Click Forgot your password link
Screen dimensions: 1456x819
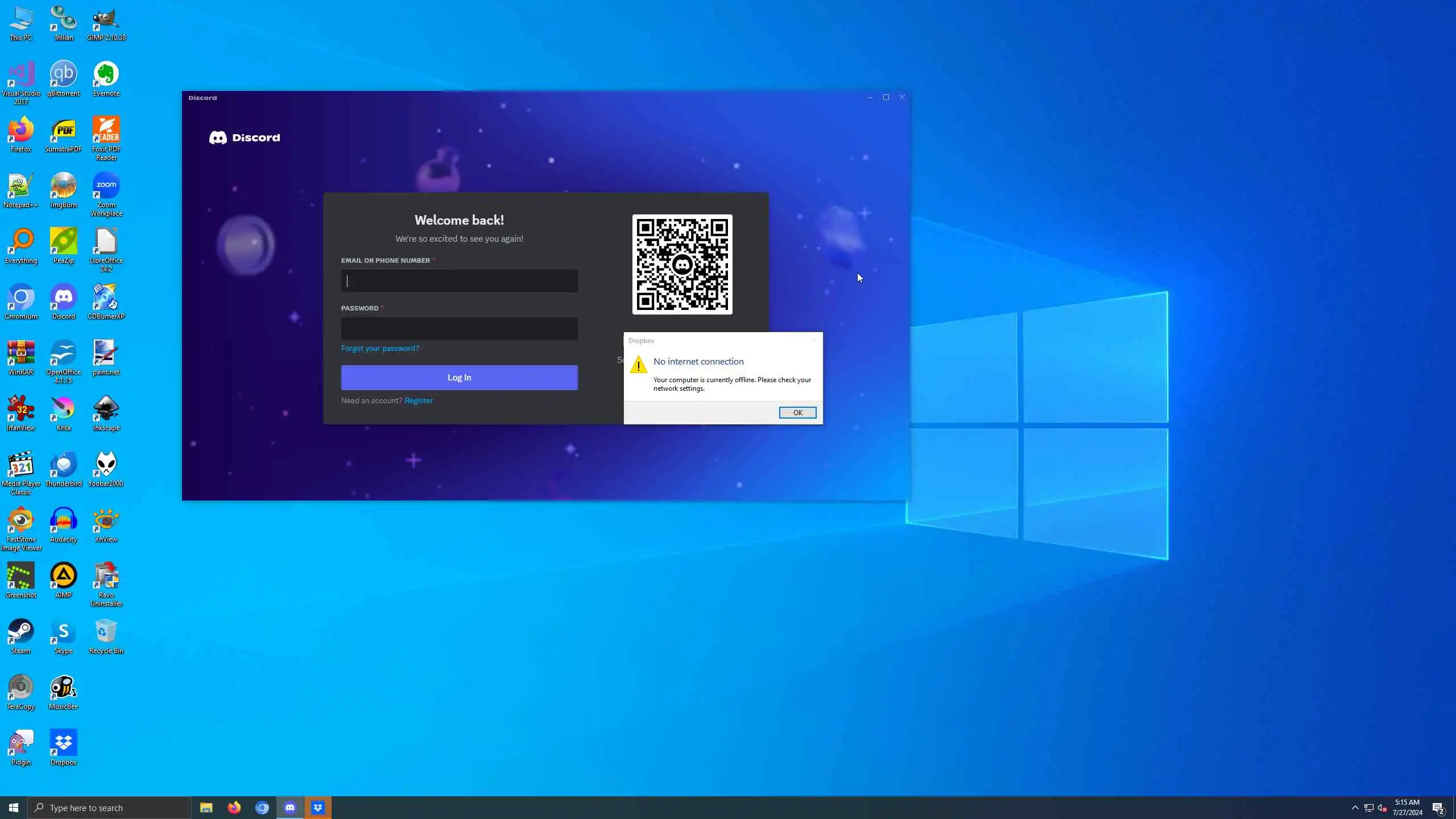[380, 348]
